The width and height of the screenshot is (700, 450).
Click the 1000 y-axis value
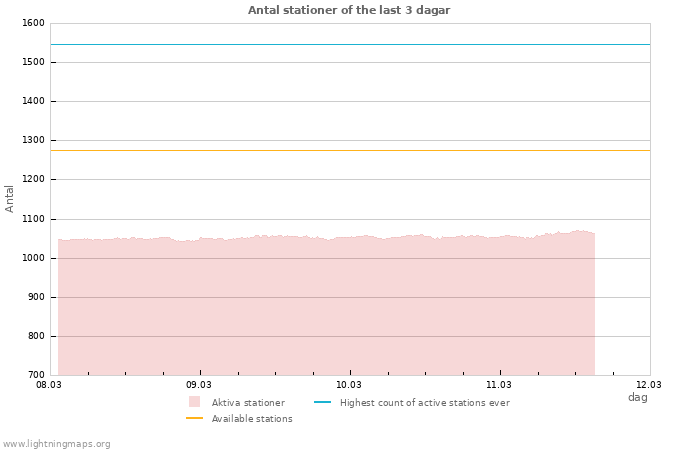(x=33, y=258)
